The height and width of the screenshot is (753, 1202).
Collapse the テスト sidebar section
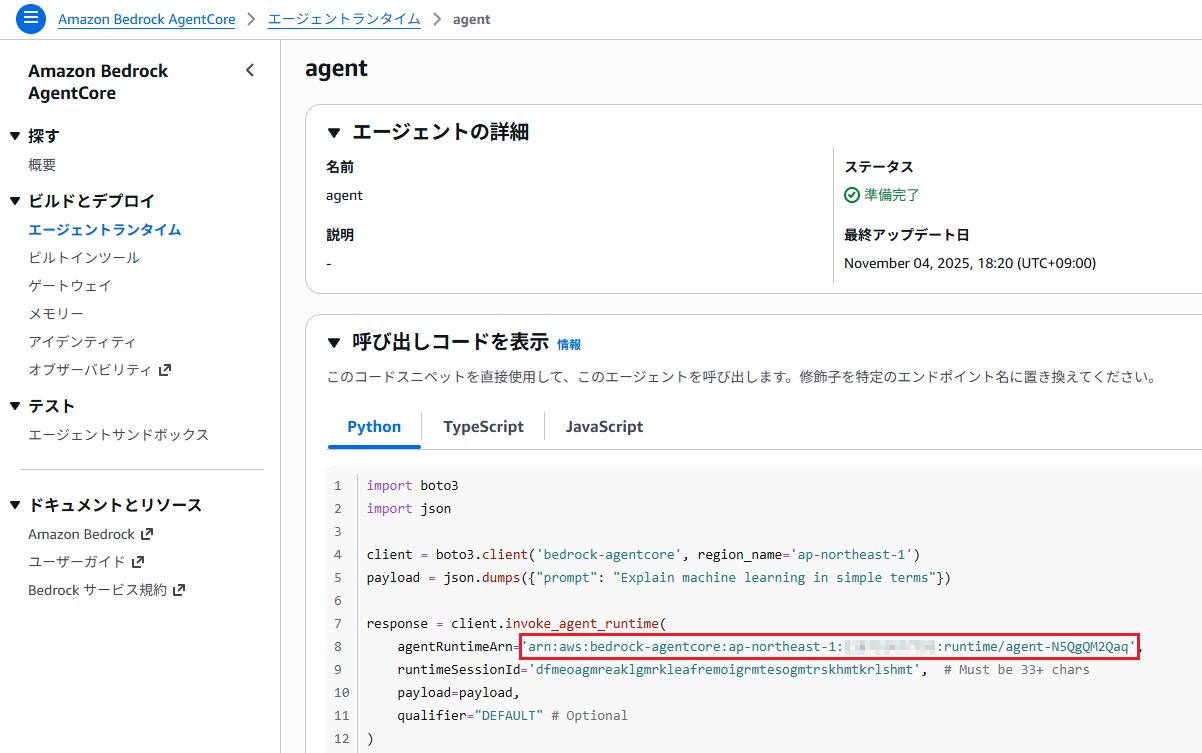pos(15,406)
